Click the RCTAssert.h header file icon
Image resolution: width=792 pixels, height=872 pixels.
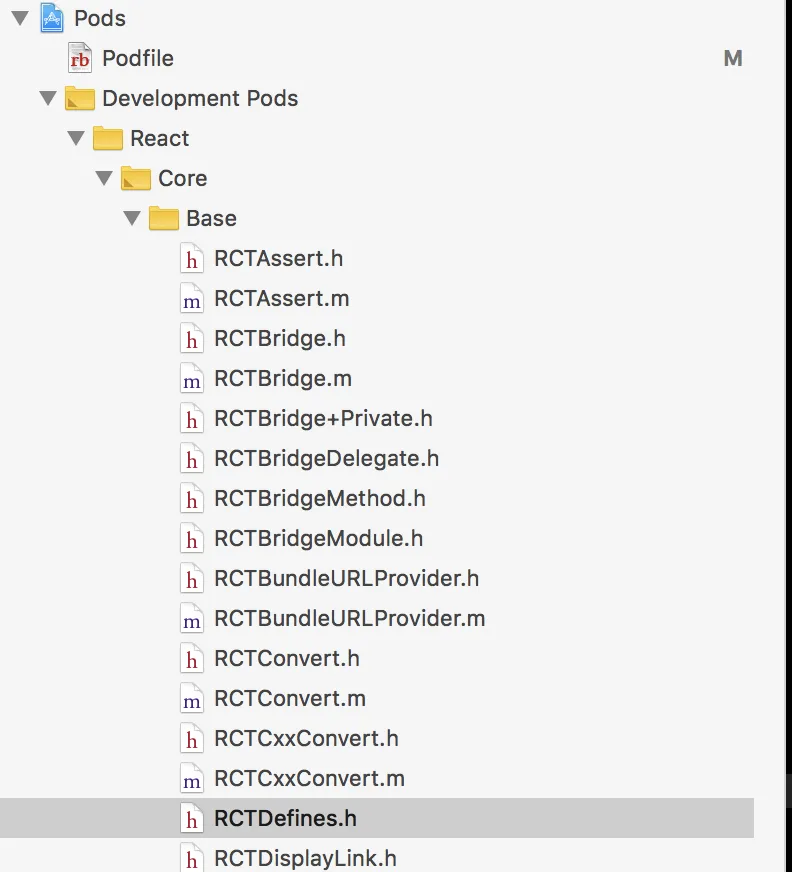(191, 258)
